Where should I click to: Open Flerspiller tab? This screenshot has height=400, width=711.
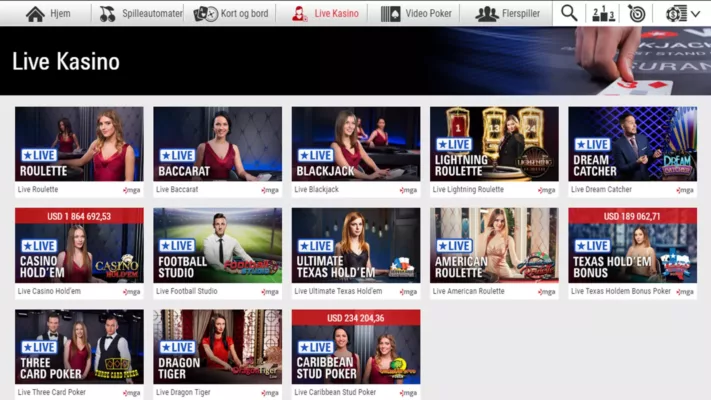(x=507, y=14)
